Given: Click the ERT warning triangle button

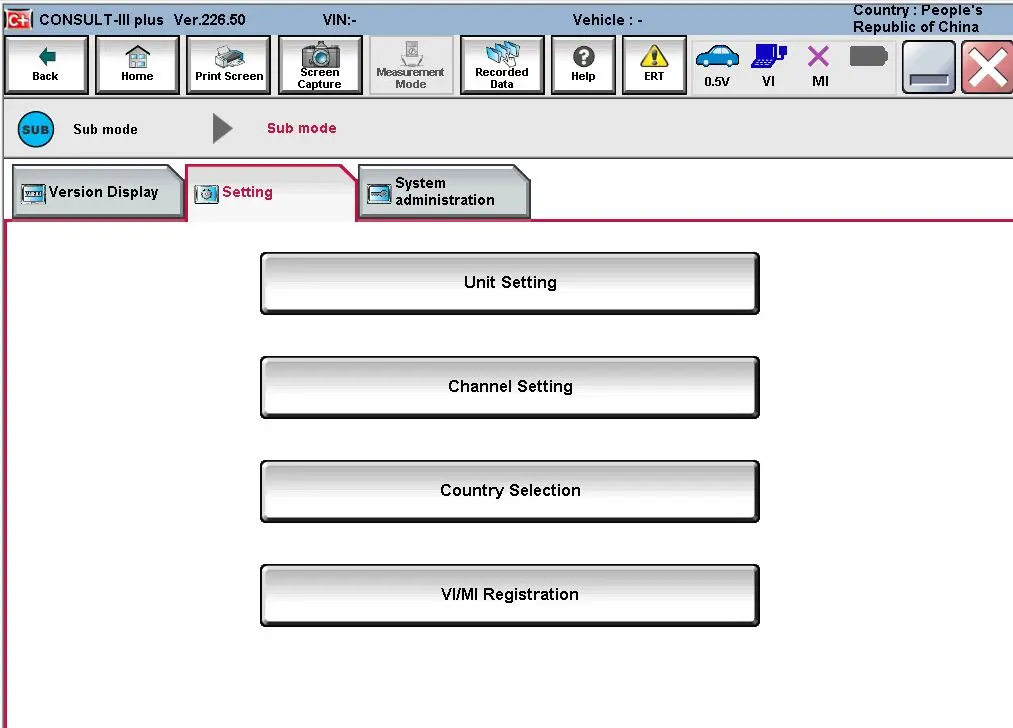Looking at the screenshot, I should click(654, 65).
